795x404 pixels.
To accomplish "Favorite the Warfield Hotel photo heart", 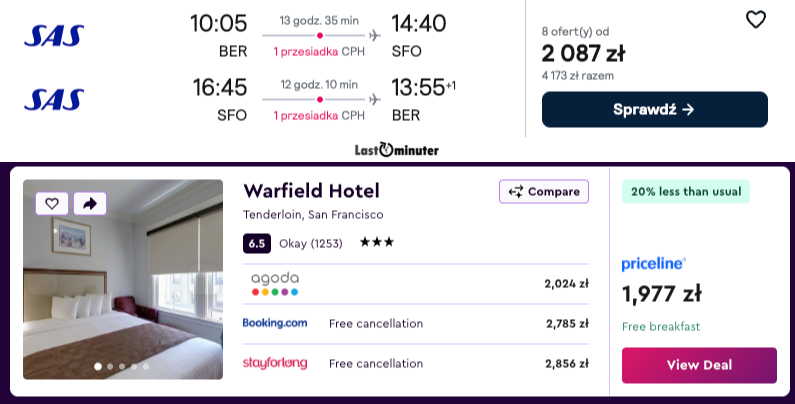I will click(52, 203).
